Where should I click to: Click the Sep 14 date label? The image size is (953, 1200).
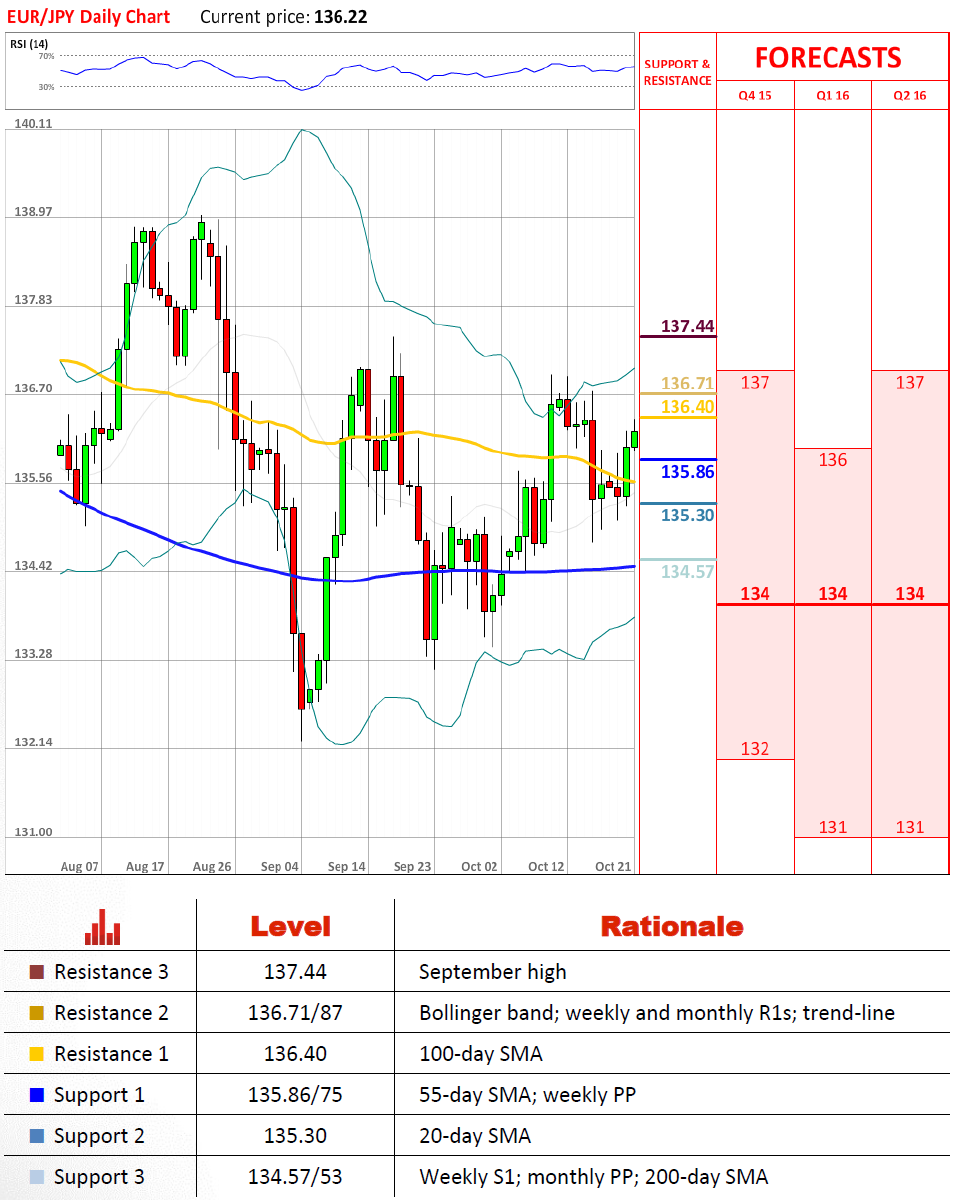coord(346,866)
